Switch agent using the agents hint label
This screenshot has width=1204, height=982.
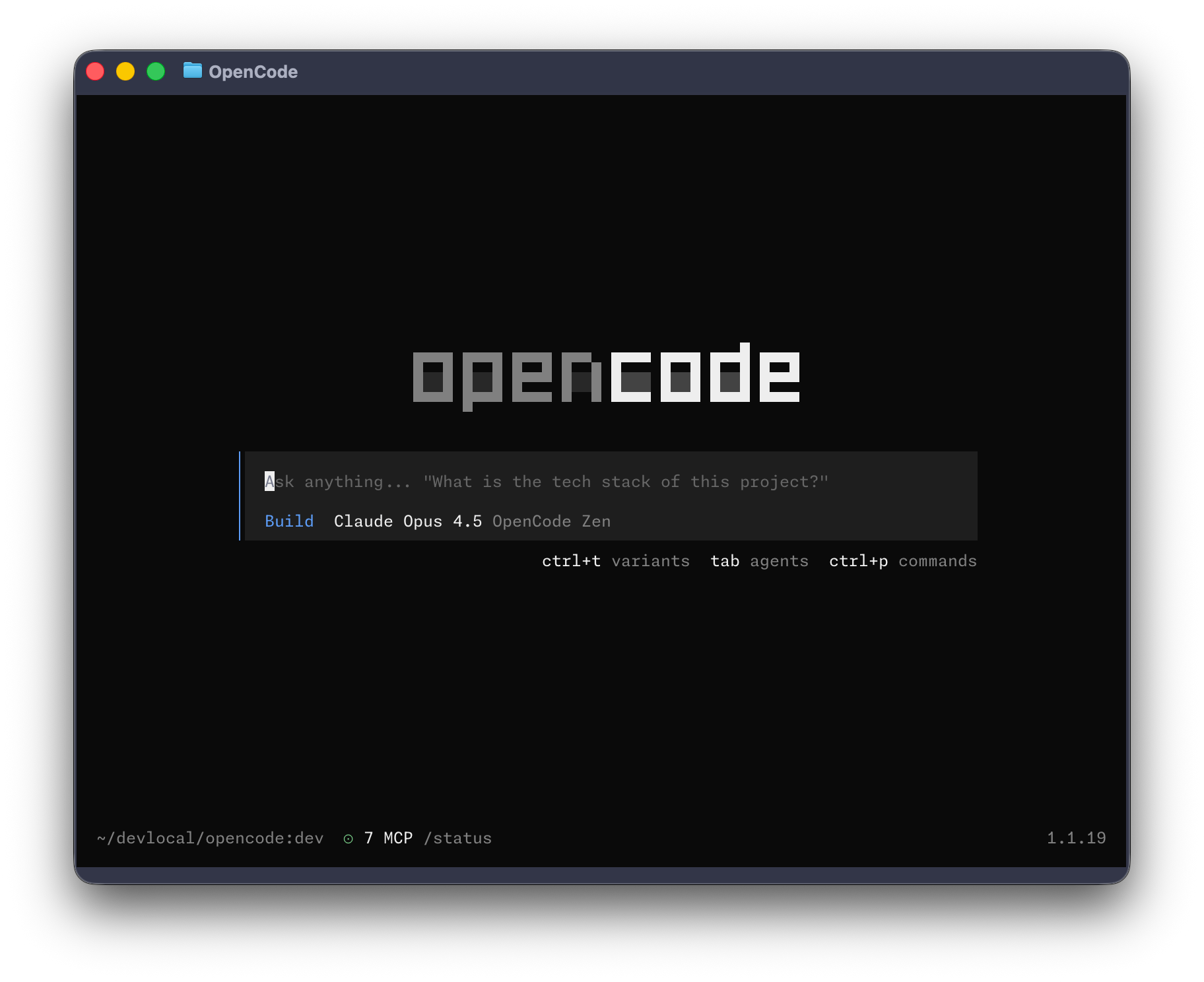pyautogui.click(x=779, y=561)
